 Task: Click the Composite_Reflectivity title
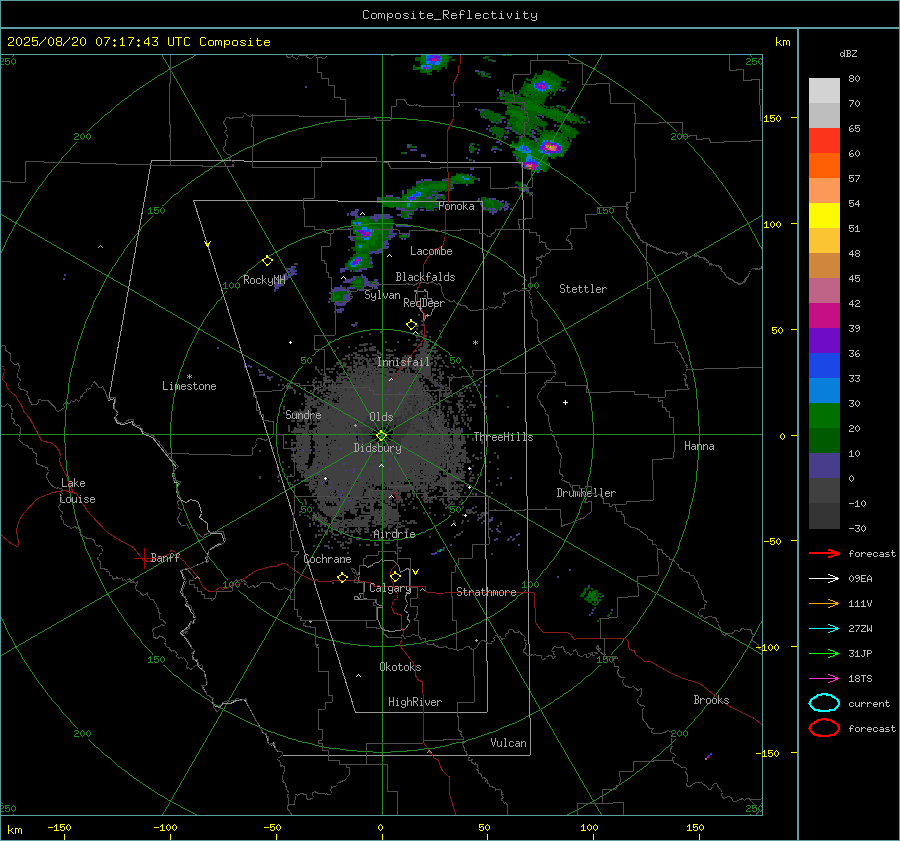point(450,15)
